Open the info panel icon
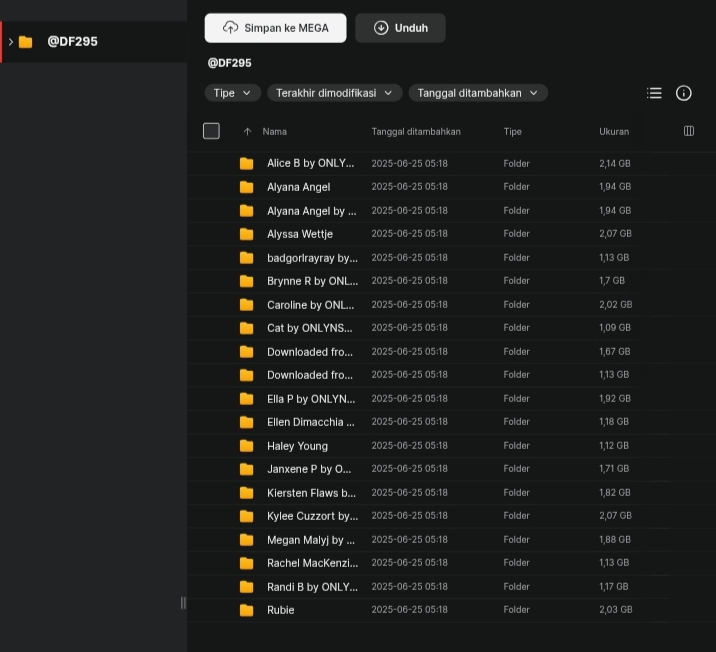716x652 pixels. point(684,93)
